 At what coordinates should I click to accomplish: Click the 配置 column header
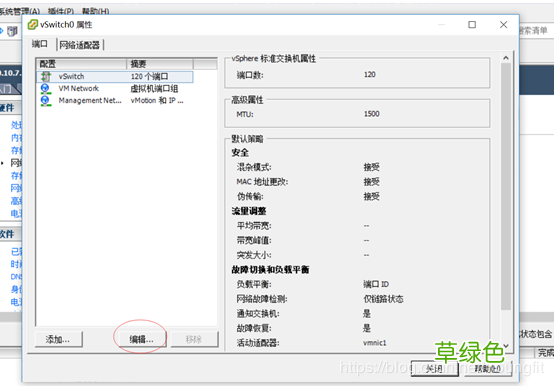[x=81, y=64]
